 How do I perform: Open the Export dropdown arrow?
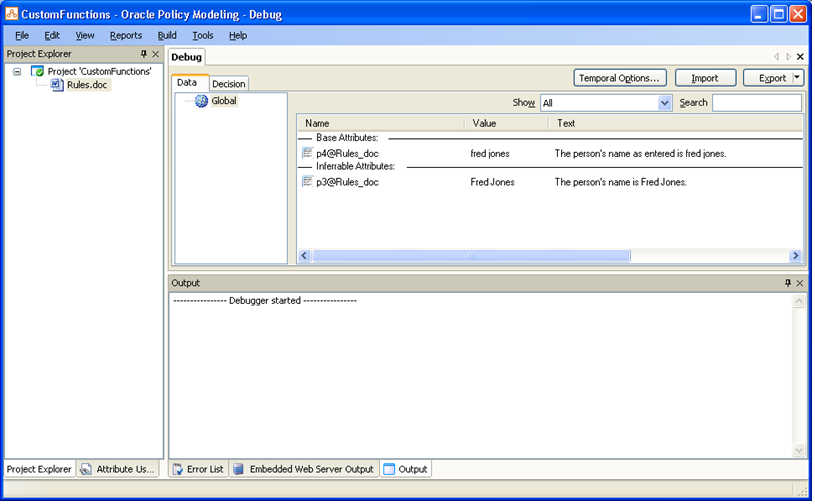click(798, 78)
